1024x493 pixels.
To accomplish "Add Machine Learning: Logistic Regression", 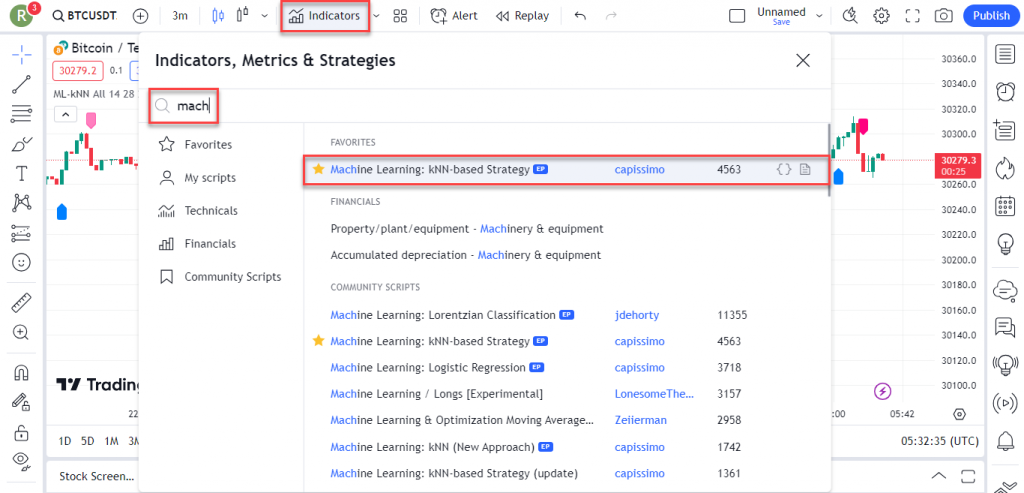I will click(428, 368).
